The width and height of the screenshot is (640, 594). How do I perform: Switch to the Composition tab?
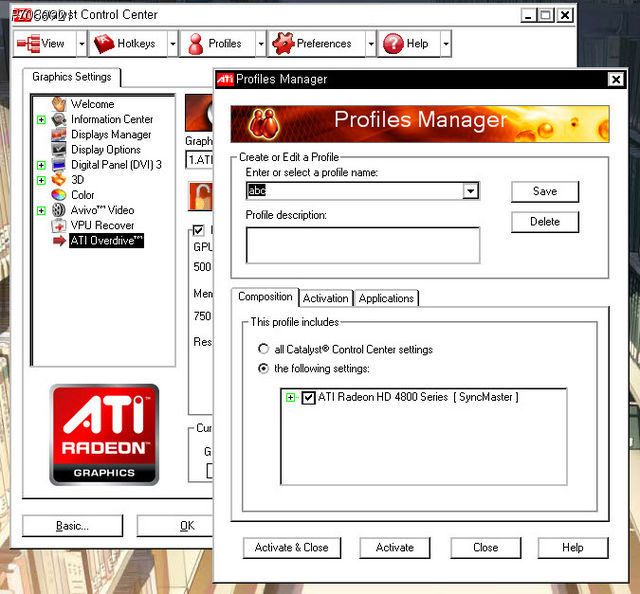[x=265, y=297]
